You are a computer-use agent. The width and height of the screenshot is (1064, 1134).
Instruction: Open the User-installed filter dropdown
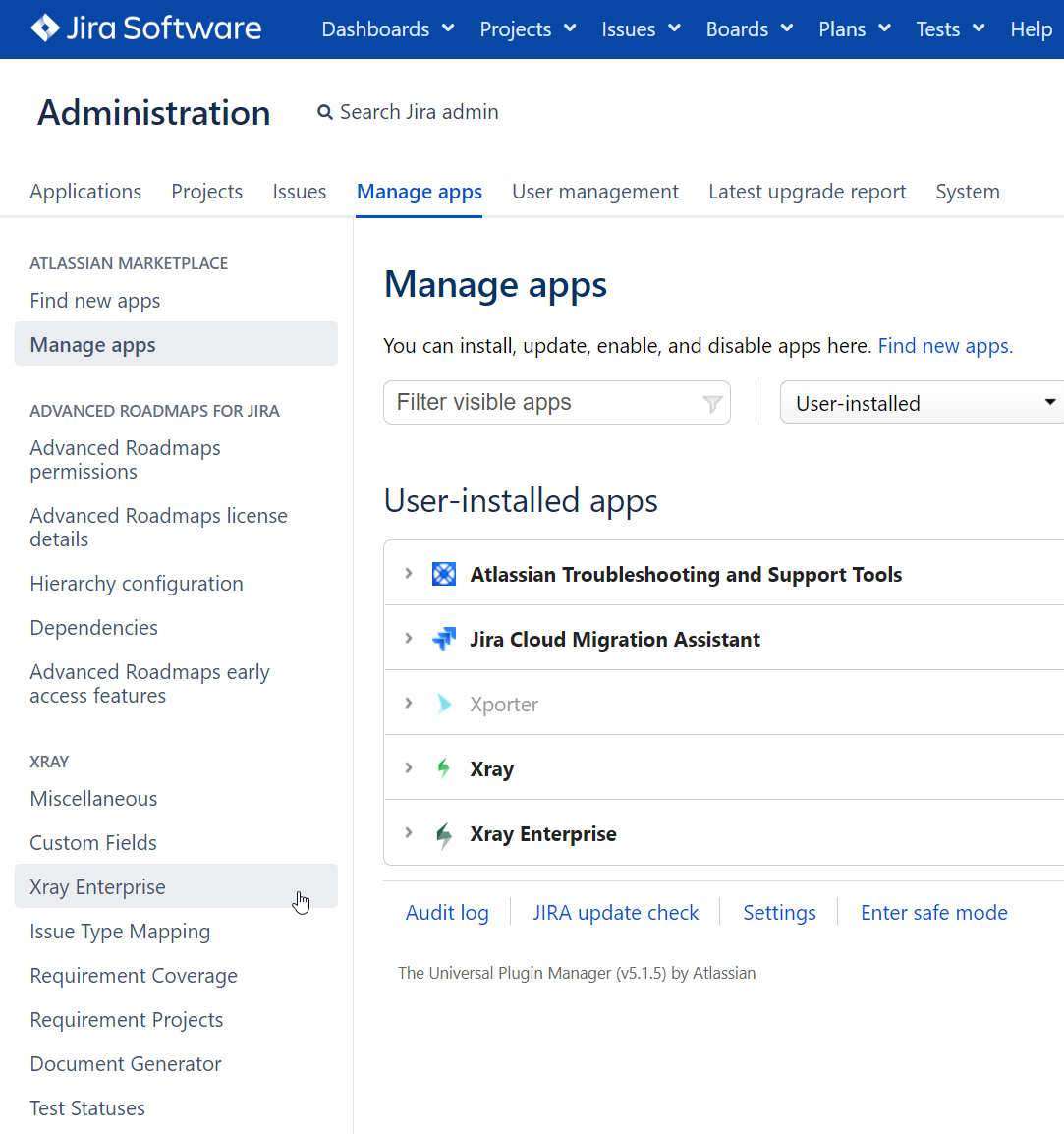click(923, 402)
